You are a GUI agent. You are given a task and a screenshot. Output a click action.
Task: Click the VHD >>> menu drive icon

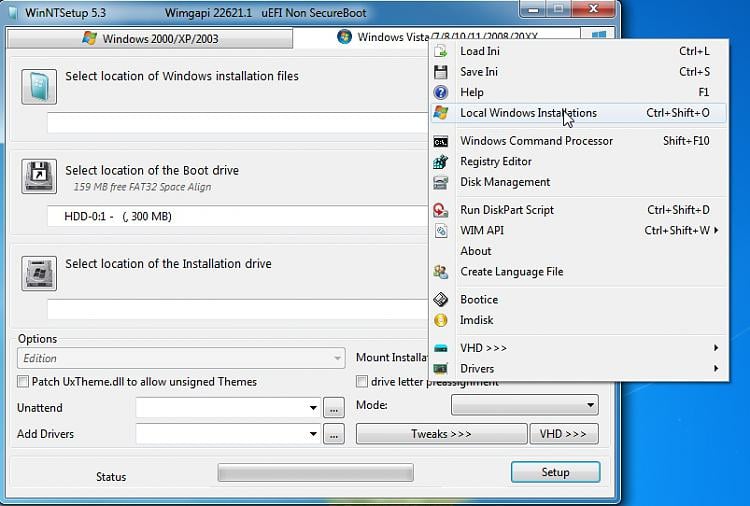point(441,348)
